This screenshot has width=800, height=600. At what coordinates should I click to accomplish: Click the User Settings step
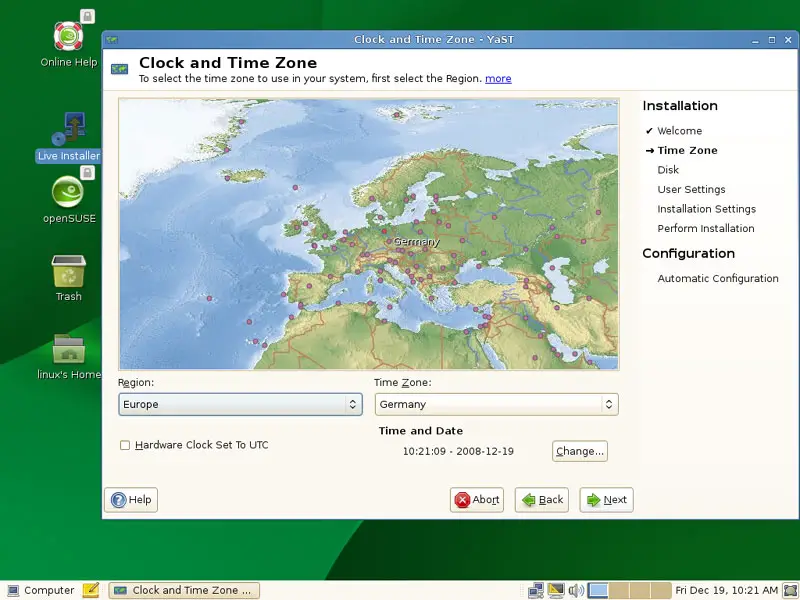pyautogui.click(x=691, y=189)
